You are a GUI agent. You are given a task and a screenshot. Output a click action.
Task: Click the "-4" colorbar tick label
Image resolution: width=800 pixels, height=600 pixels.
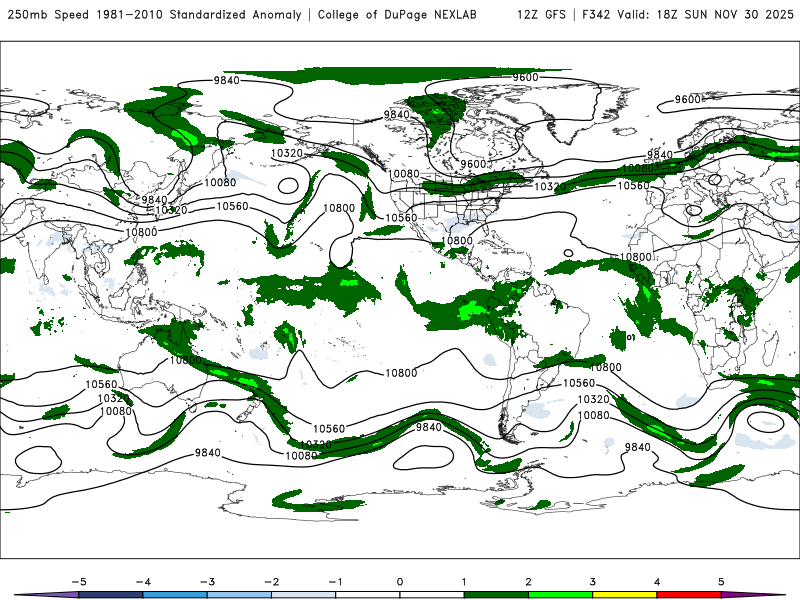click(143, 582)
